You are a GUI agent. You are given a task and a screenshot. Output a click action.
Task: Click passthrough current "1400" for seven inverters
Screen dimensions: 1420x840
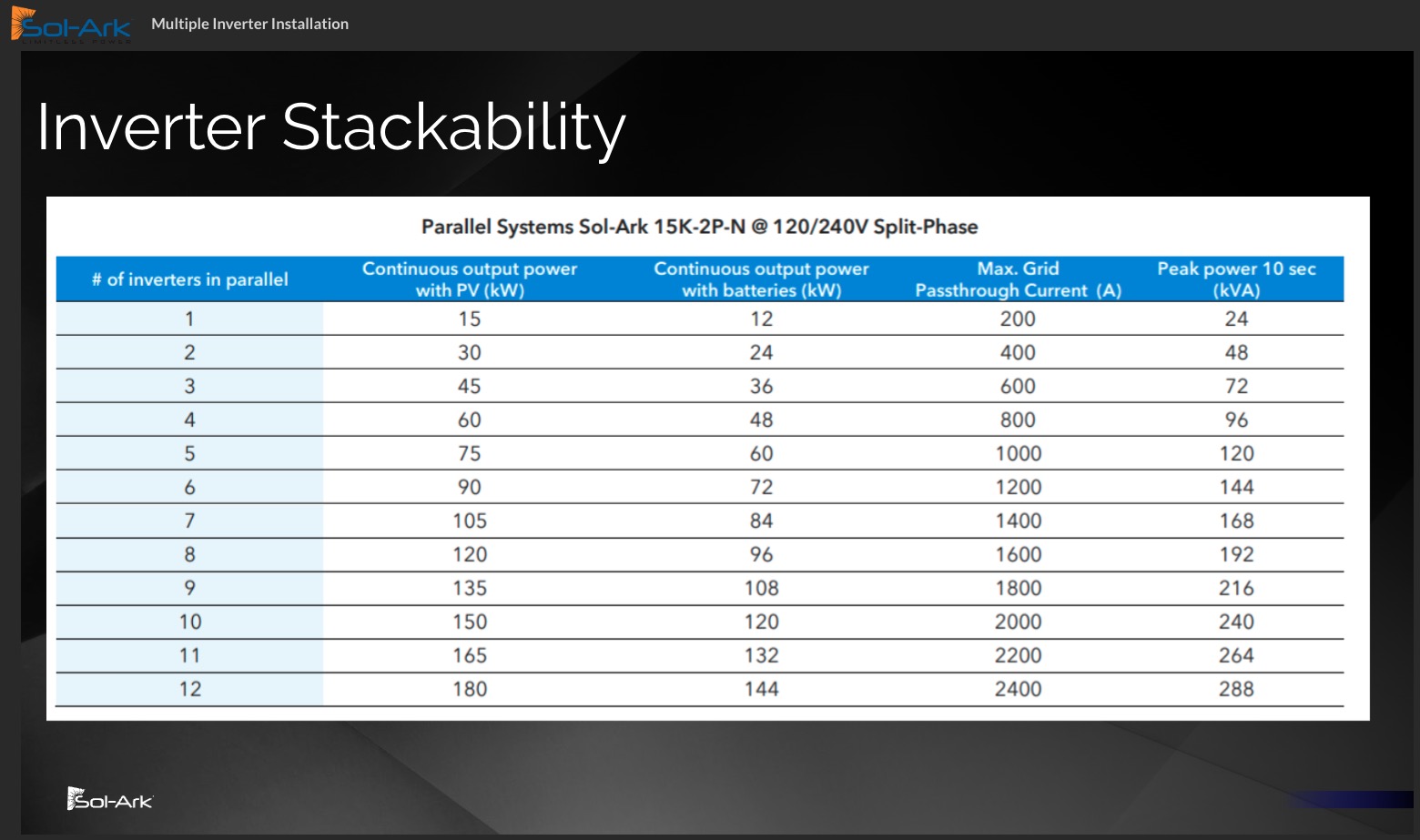point(1018,521)
